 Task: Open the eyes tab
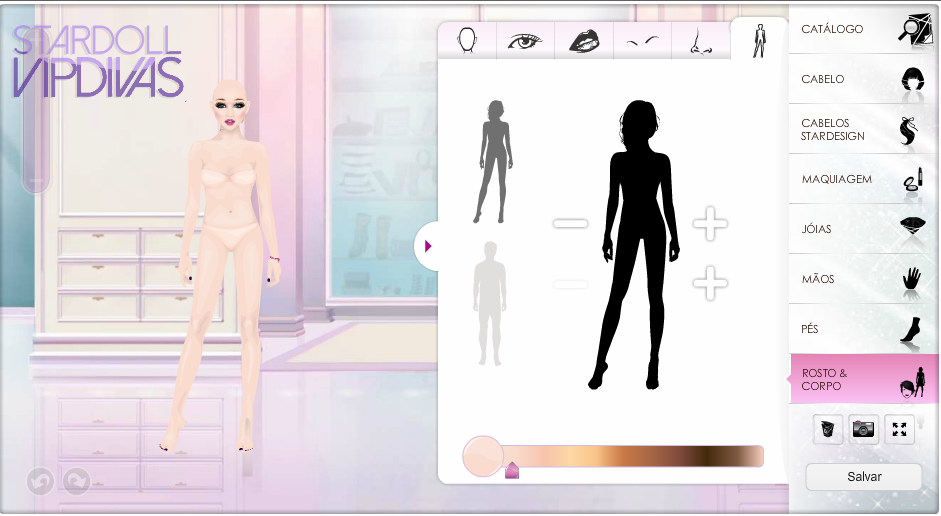click(x=525, y=41)
